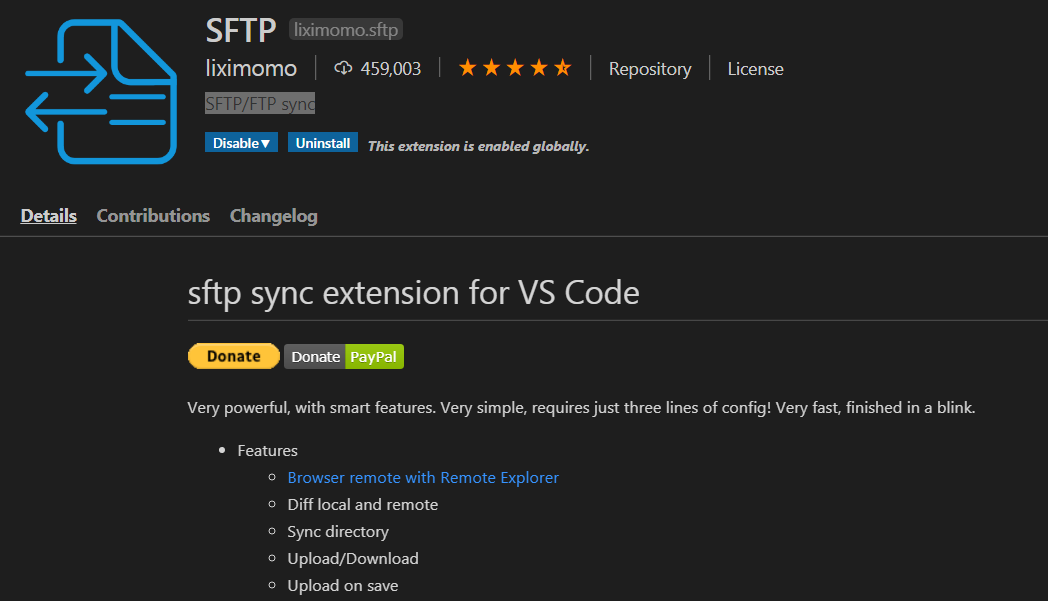The image size is (1048, 601).
Task: Click the liximomo publisher name
Action: tap(251, 68)
